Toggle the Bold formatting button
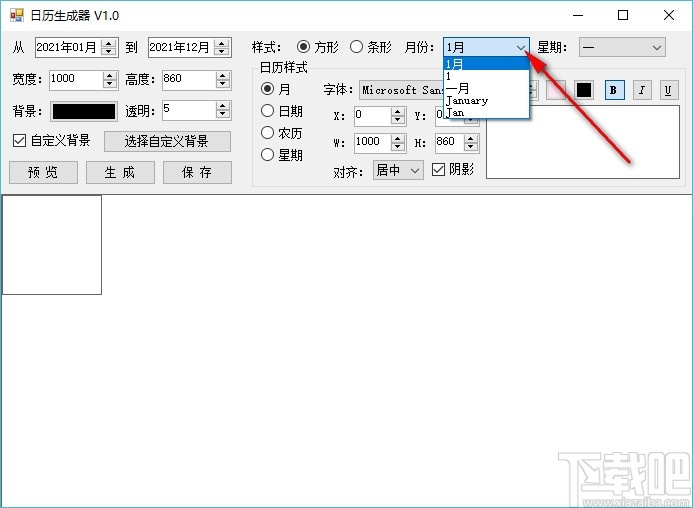The width and height of the screenshot is (693, 508). click(614, 90)
